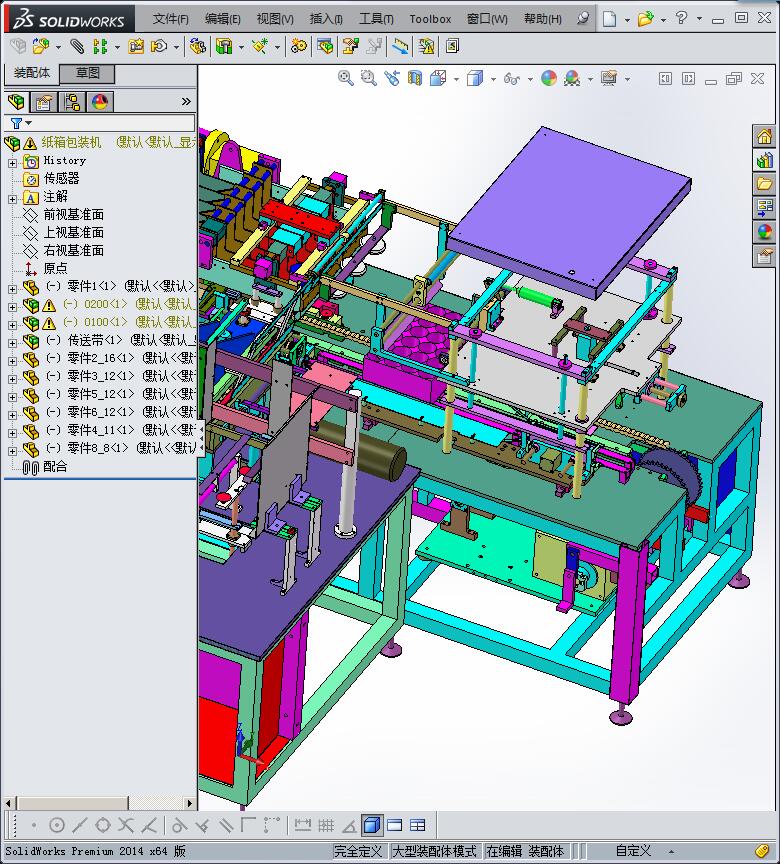
Task: Open Design Library in the task pane
Action: coord(765,160)
